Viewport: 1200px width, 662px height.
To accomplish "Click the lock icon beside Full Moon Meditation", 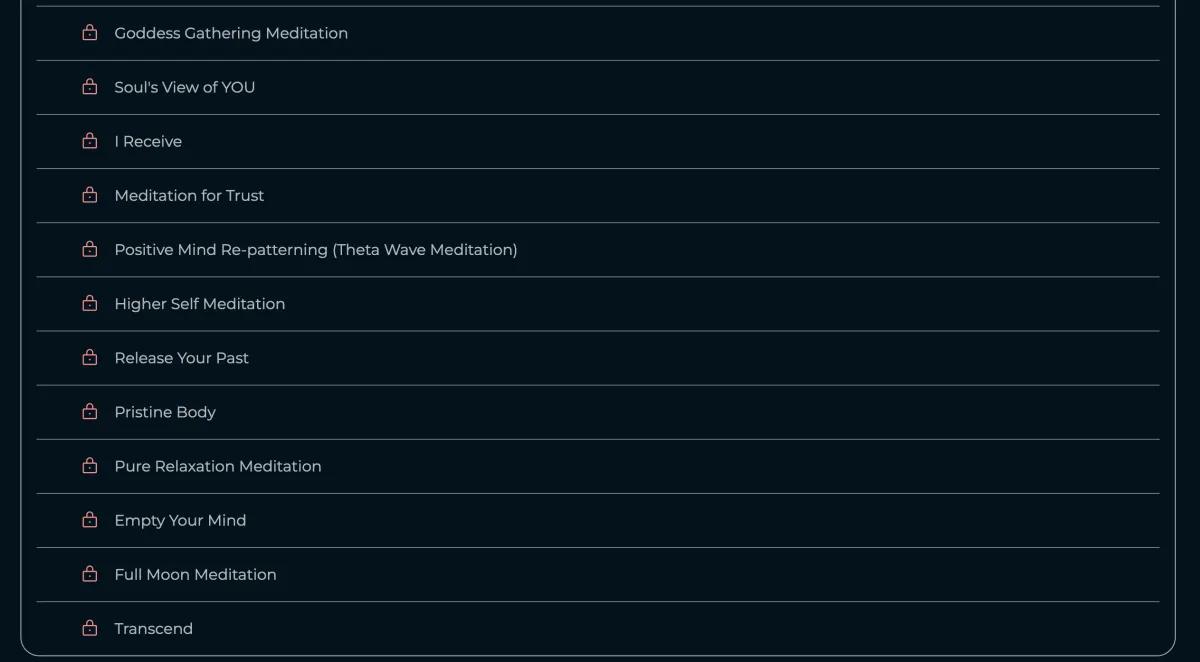I will [x=90, y=573].
